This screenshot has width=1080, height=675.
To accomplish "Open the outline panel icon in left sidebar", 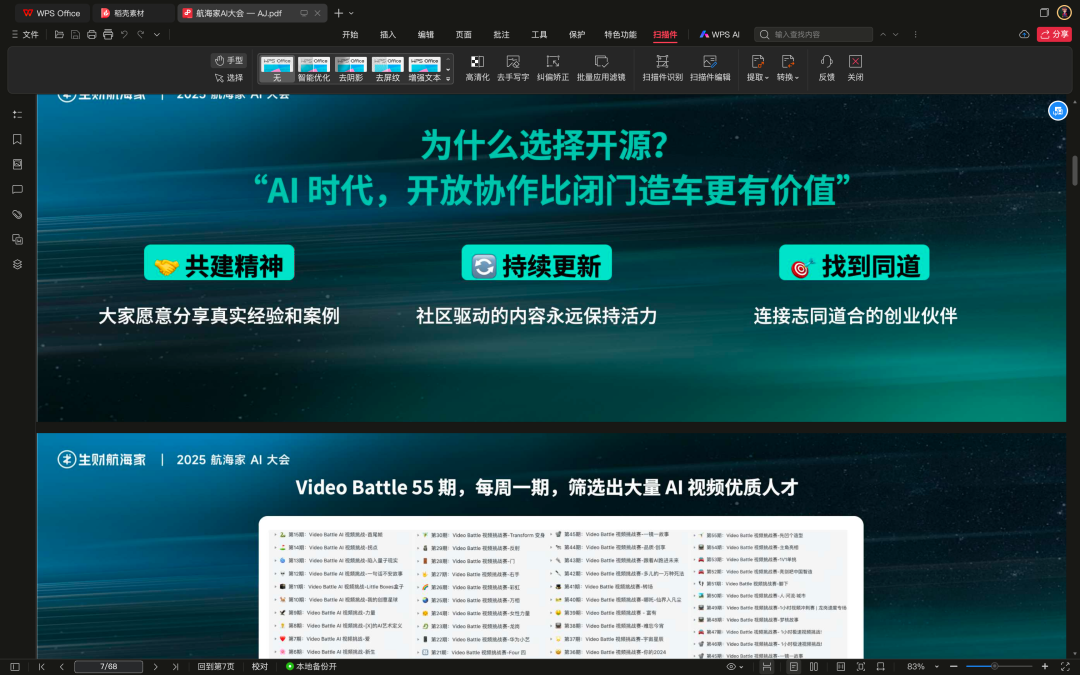I will (17, 114).
